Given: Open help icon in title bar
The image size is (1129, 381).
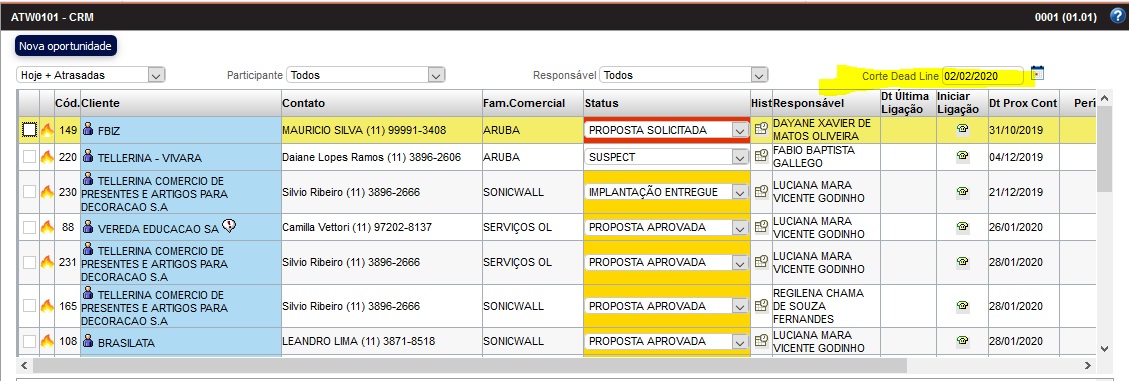Looking at the screenshot, I should pos(1117,15).
